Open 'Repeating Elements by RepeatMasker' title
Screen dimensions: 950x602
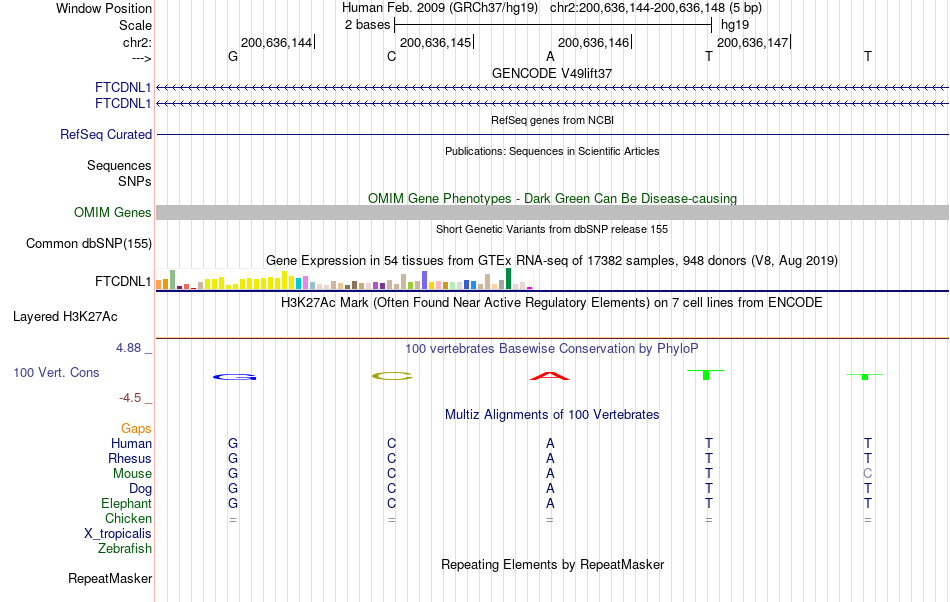[552, 564]
